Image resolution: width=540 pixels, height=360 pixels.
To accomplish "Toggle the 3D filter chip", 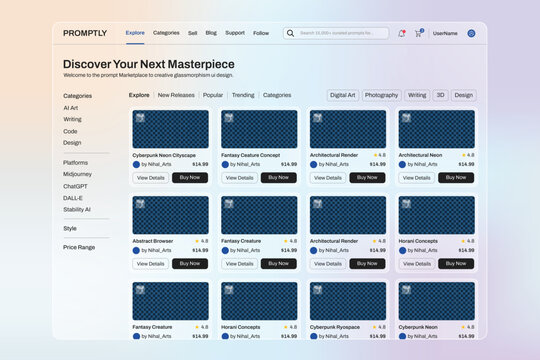I will click(x=440, y=95).
